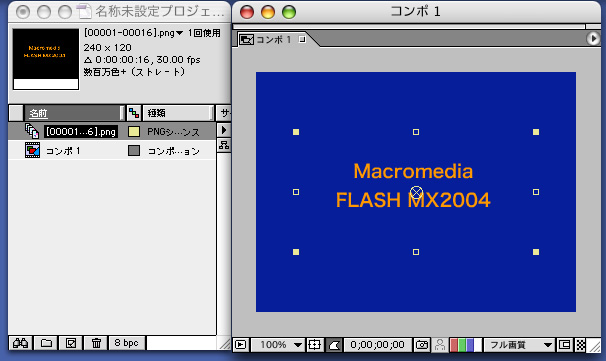606x361 pixels.
Task: Select the [00001...6].png footage item
Action: 81,132
